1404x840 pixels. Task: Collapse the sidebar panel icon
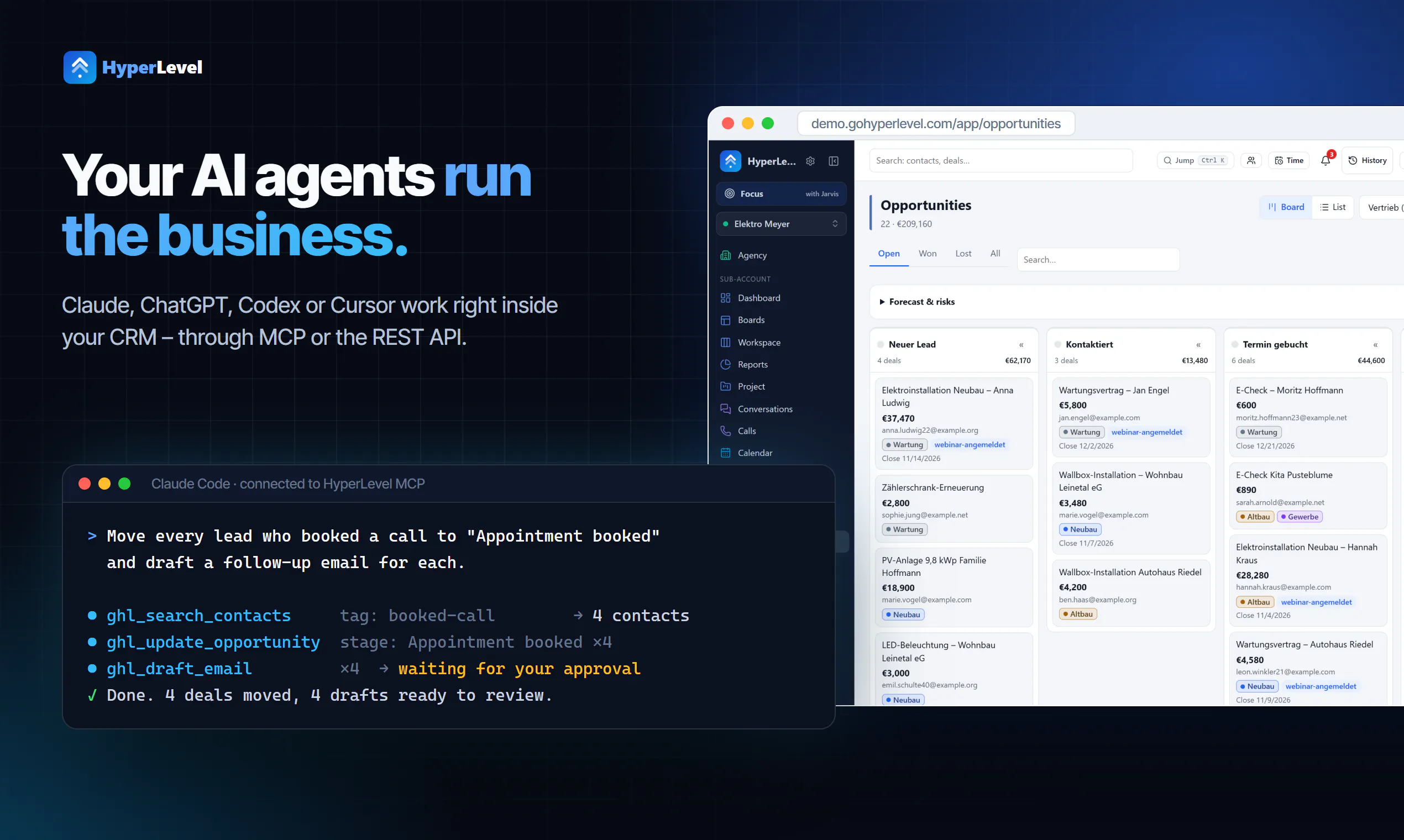click(834, 161)
